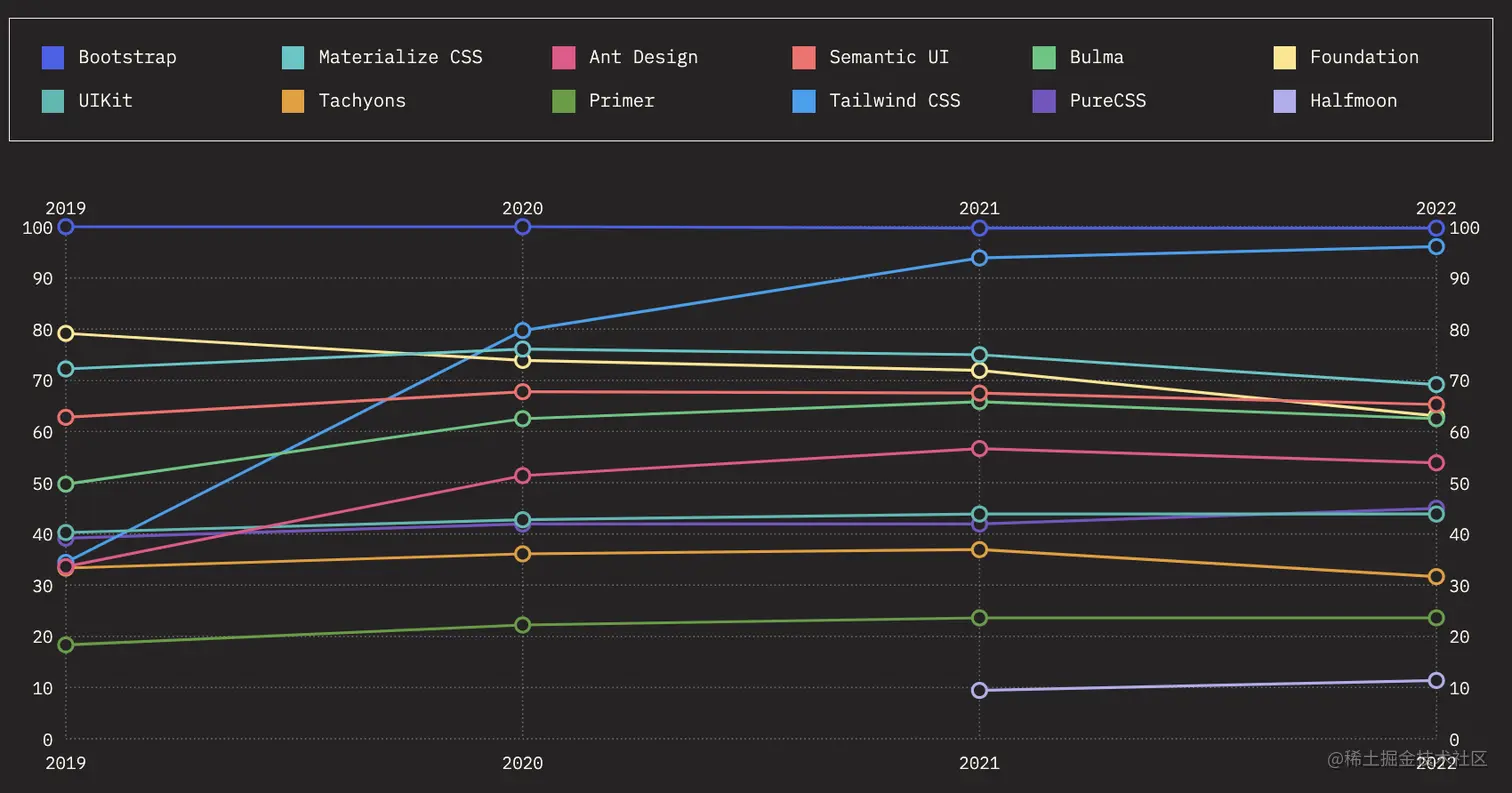Click the Materialize CSS legend swatch
Image resolution: width=1512 pixels, height=793 pixels.
point(293,57)
